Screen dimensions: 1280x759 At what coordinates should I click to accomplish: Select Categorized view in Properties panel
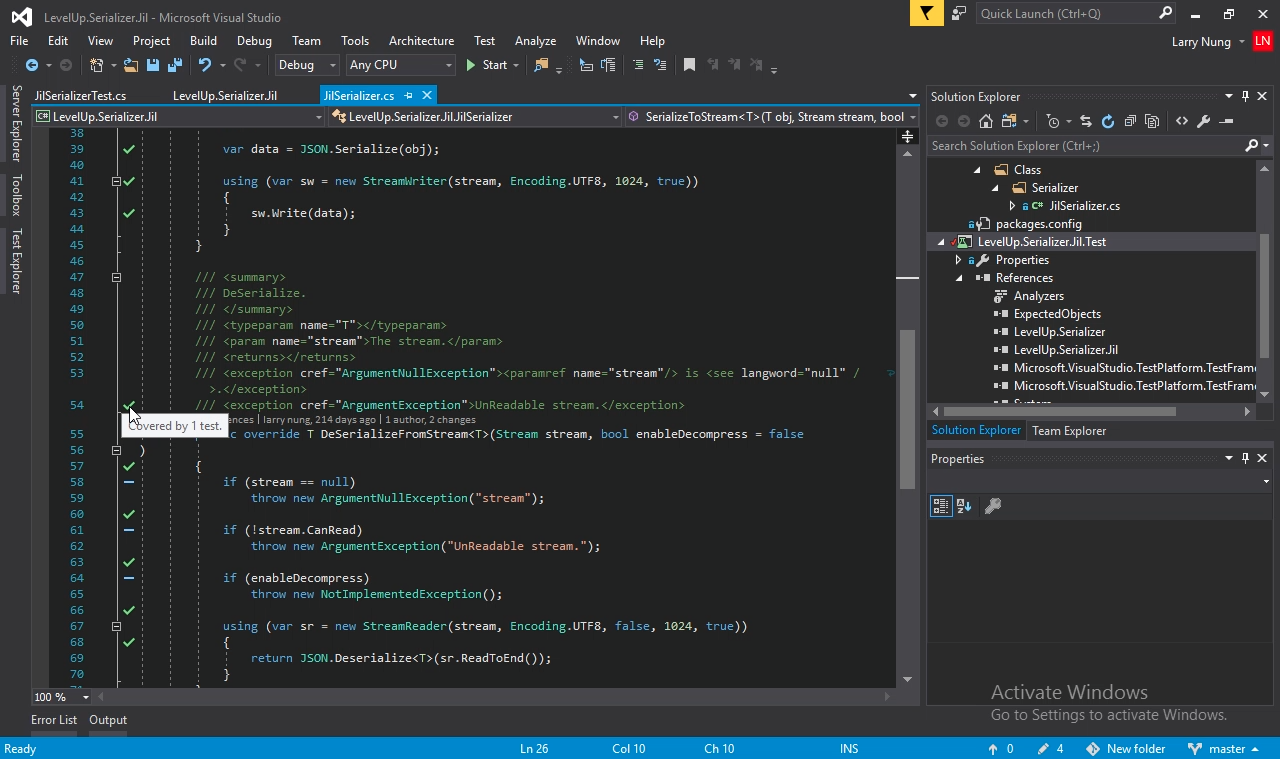pos(941,506)
